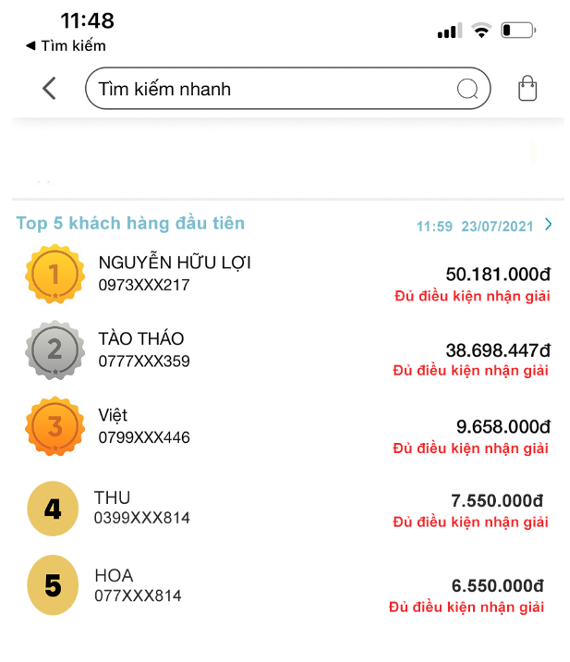Click the gold rank 1 medal badge
The image size is (570, 662).
pos(55,274)
